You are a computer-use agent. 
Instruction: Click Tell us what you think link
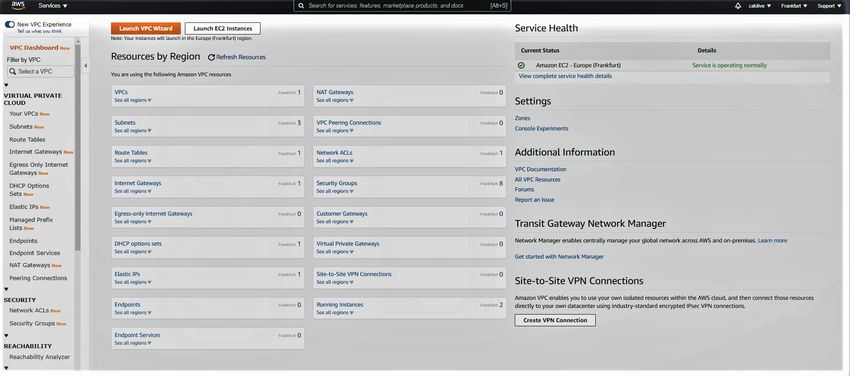(x=39, y=31)
